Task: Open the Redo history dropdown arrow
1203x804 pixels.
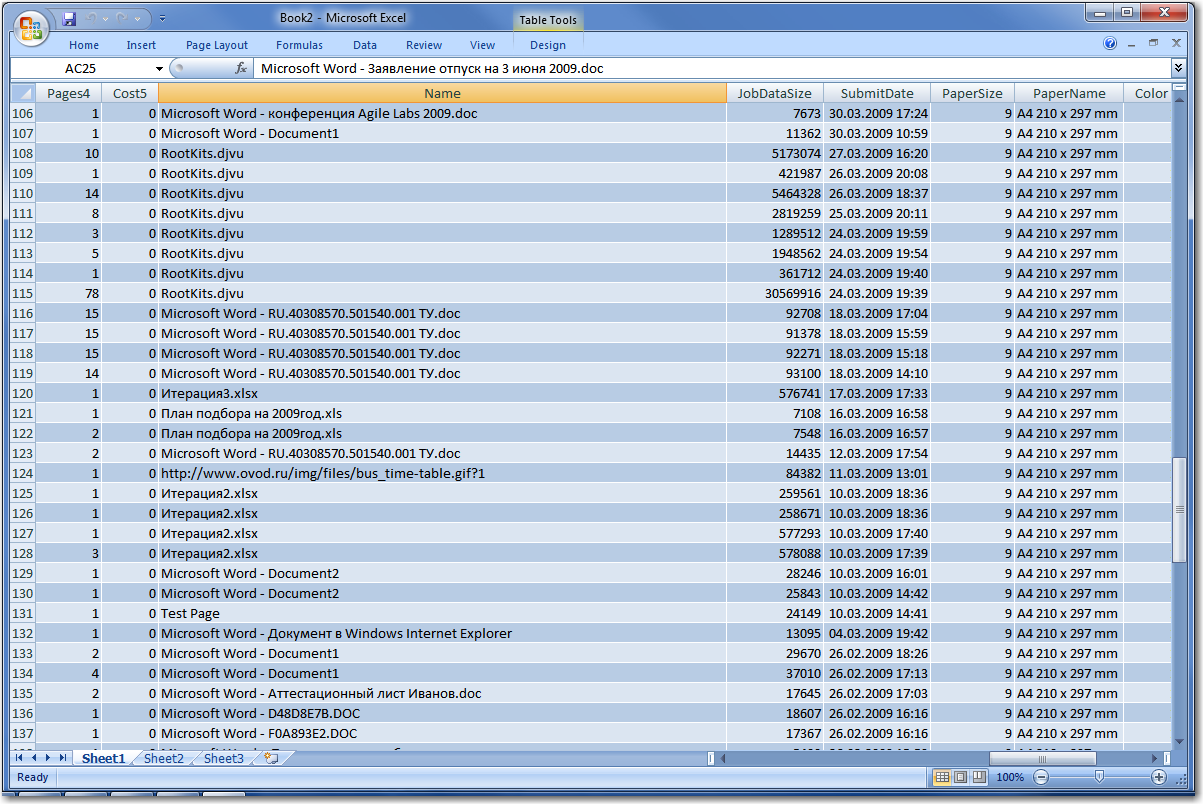Action: tap(135, 19)
